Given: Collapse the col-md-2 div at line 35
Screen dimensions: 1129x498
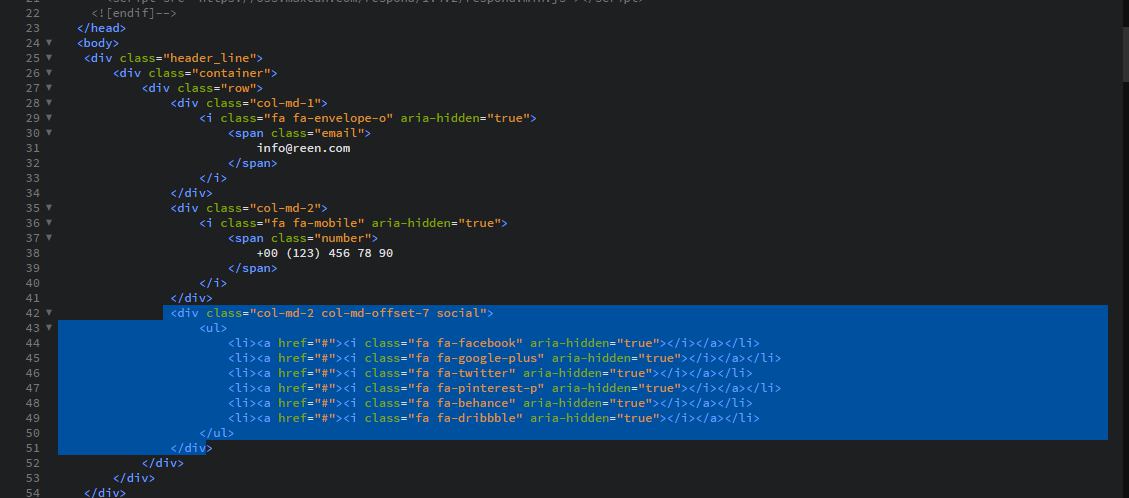Looking at the screenshot, I should tap(49, 208).
